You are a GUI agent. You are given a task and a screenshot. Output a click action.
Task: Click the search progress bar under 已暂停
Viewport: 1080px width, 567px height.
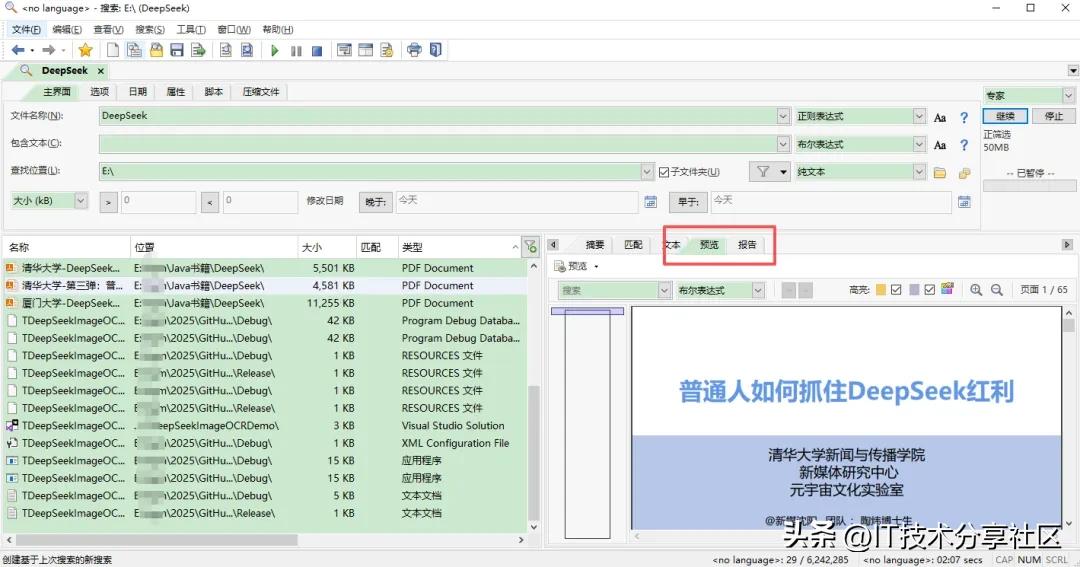click(x=1029, y=186)
